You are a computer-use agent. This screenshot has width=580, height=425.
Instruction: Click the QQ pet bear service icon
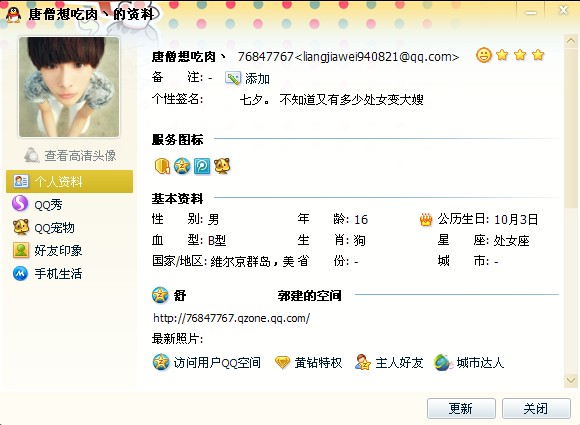222,166
